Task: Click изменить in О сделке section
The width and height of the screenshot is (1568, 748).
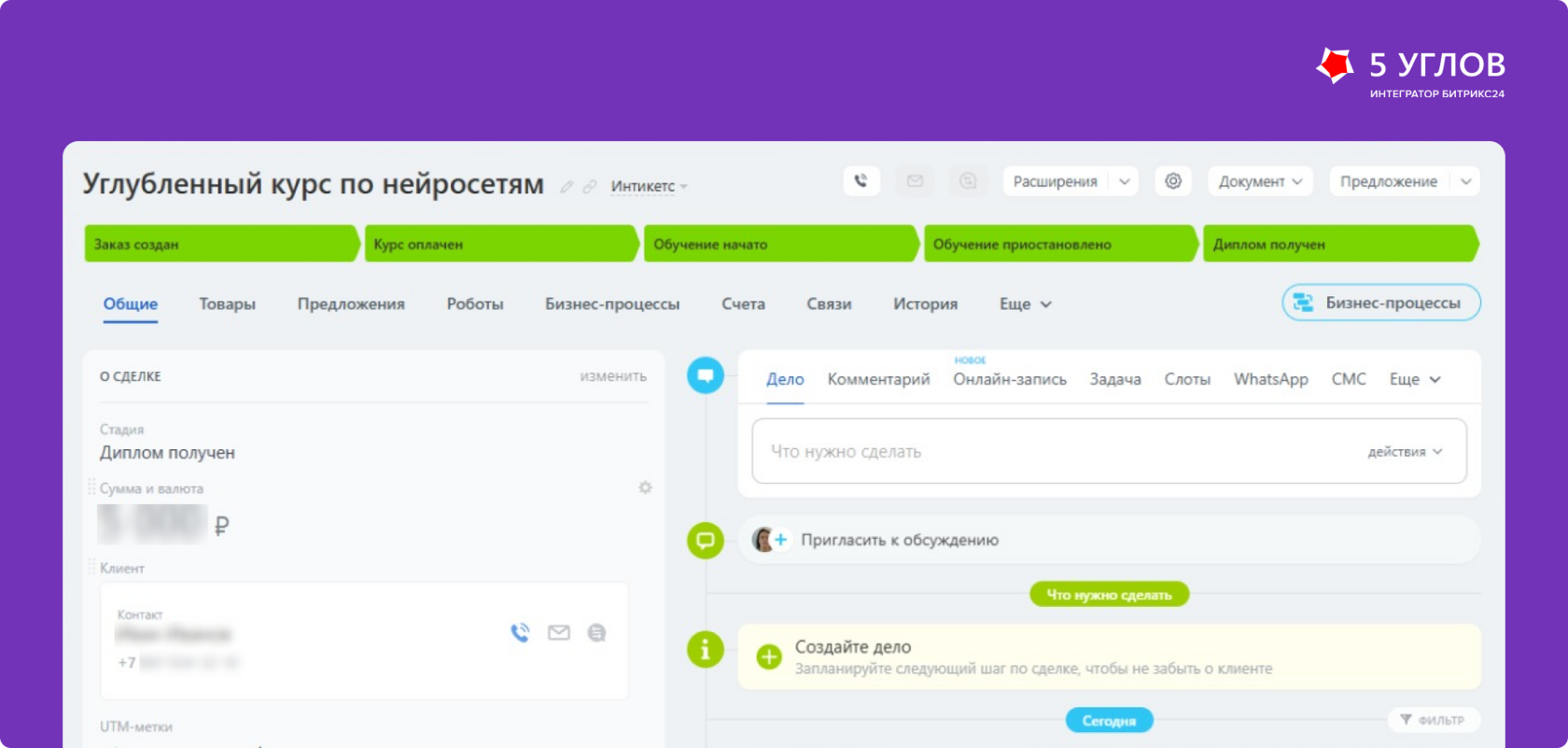Action: [x=613, y=376]
